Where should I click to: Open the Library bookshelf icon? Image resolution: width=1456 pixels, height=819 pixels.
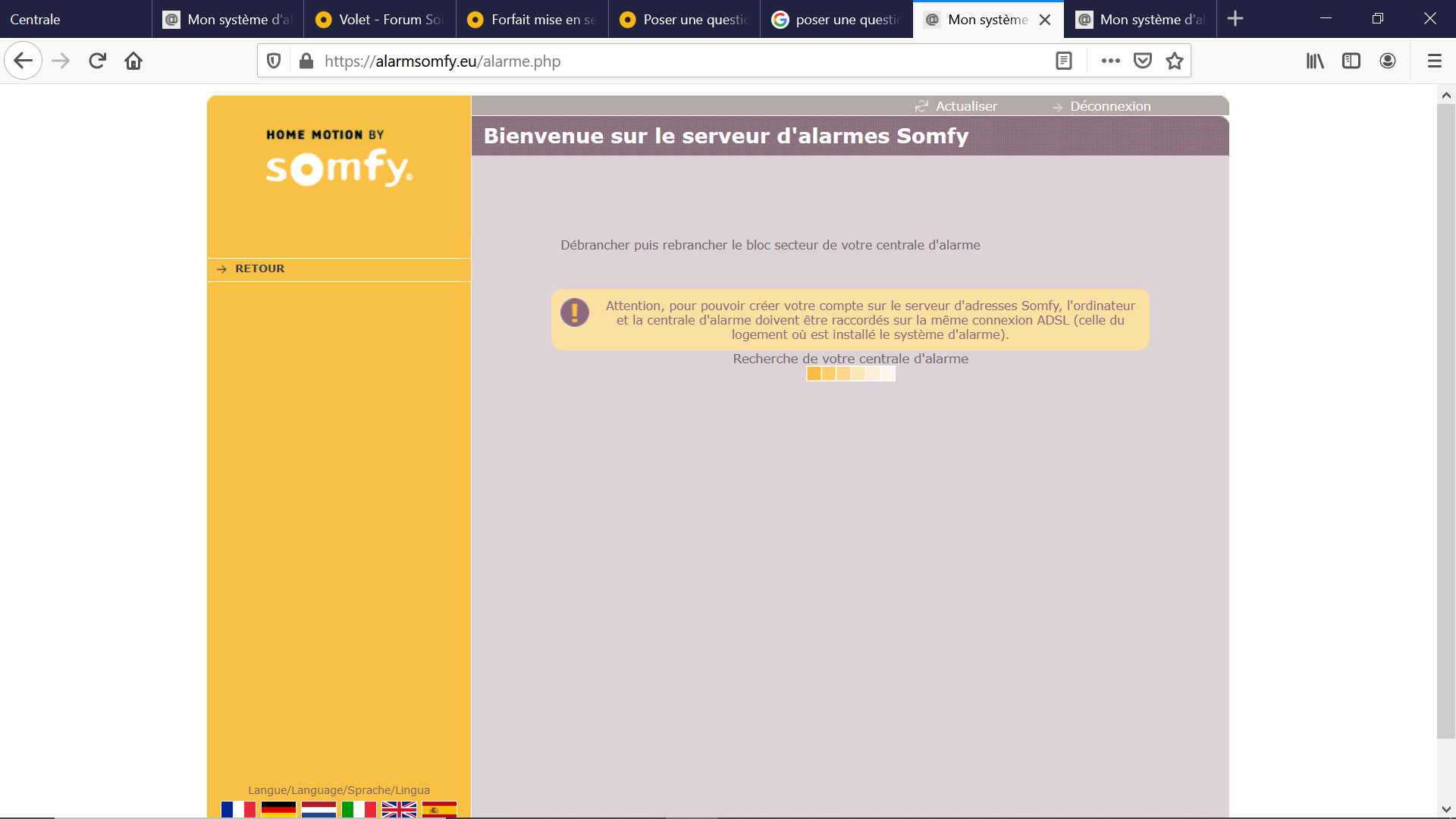[x=1315, y=61]
